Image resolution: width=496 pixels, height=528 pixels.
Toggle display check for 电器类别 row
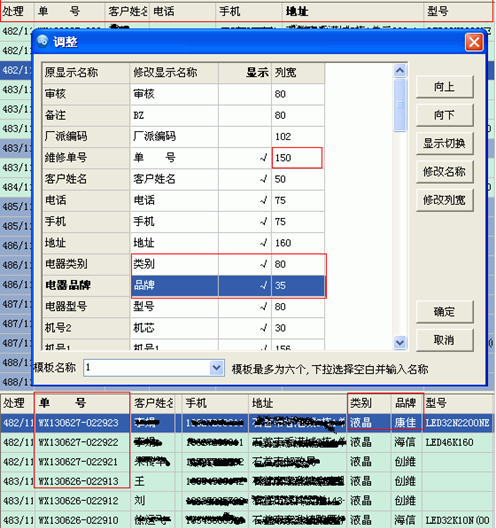[x=245, y=264]
